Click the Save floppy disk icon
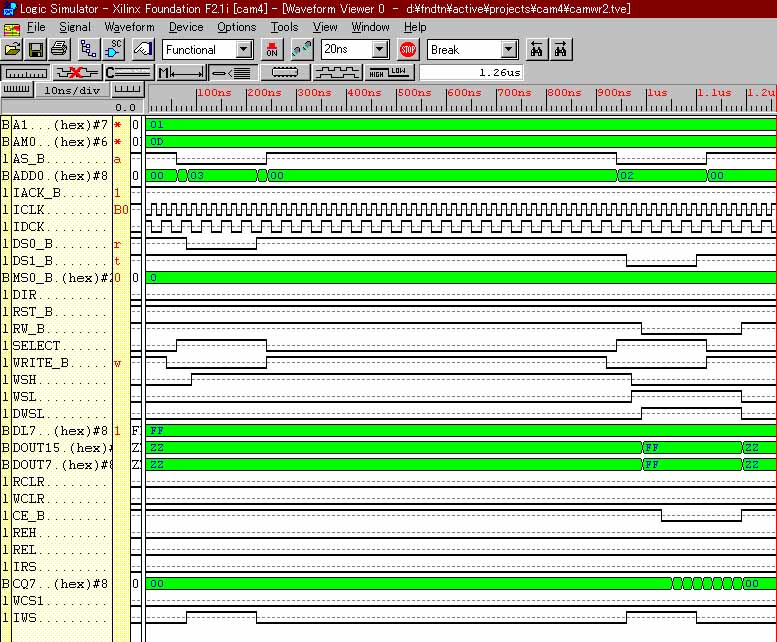The width and height of the screenshot is (777, 642). [x=36, y=49]
